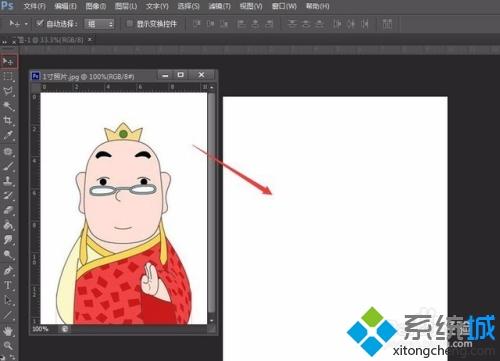Select the Magic Wand tool
The width and height of the screenshot is (500, 361).
pyautogui.click(x=8, y=106)
